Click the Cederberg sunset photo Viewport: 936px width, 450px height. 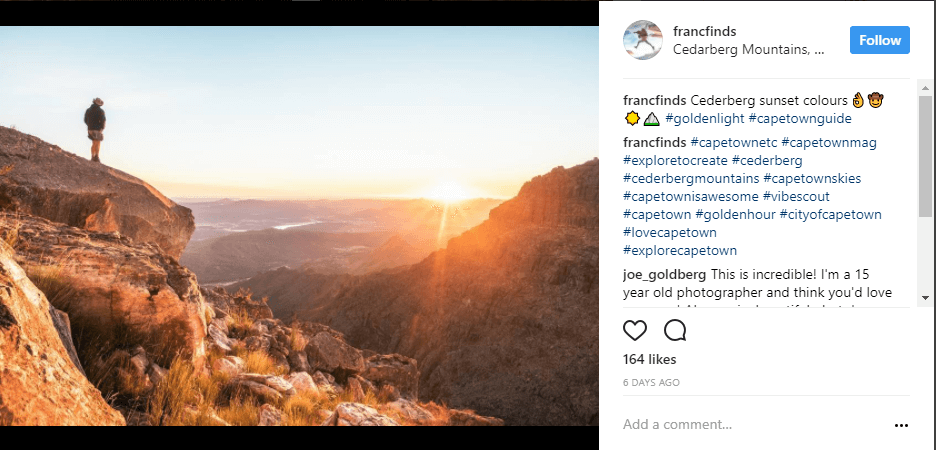point(299,226)
